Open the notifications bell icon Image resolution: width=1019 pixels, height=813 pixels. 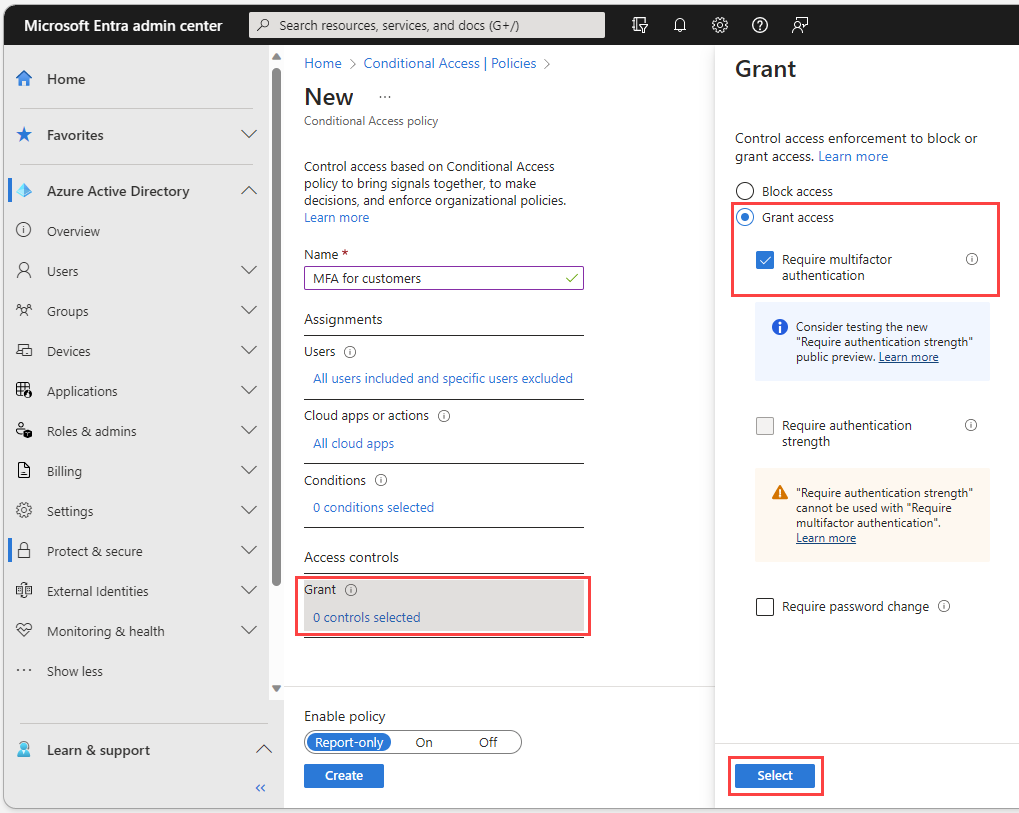[x=680, y=25]
